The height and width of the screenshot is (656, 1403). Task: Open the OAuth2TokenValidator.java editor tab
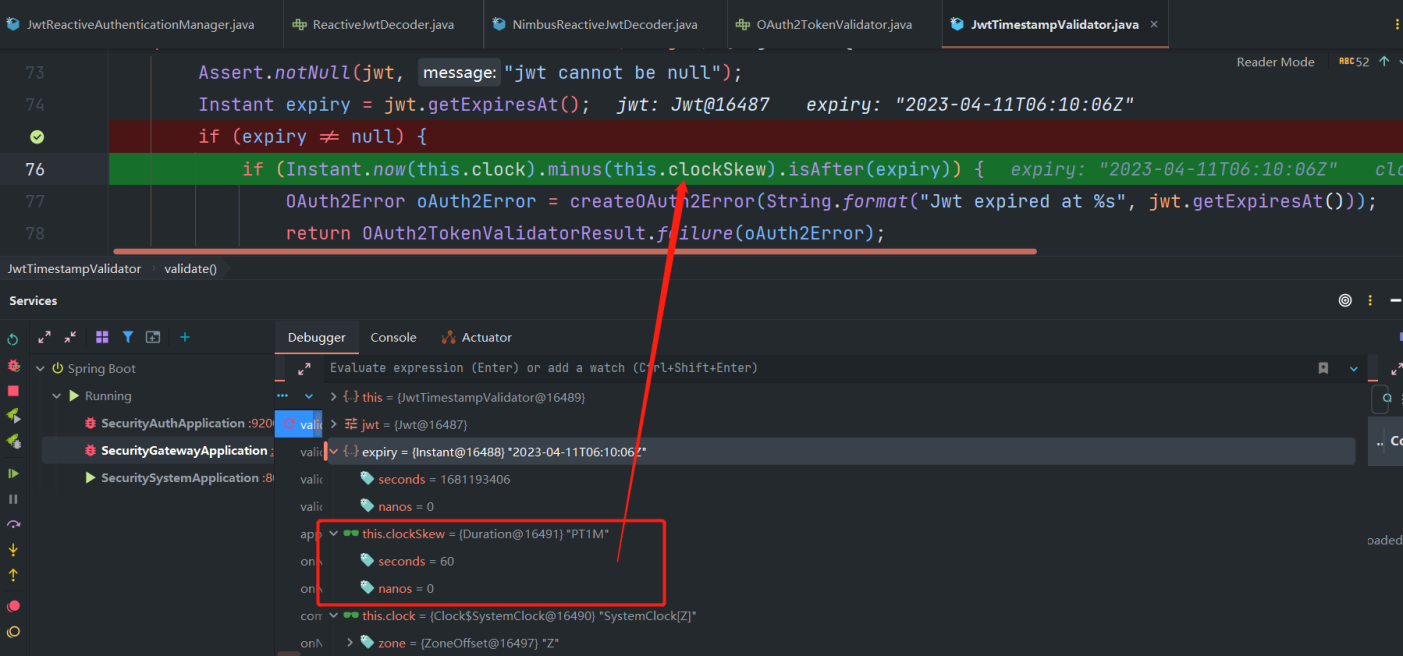[x=833, y=24]
